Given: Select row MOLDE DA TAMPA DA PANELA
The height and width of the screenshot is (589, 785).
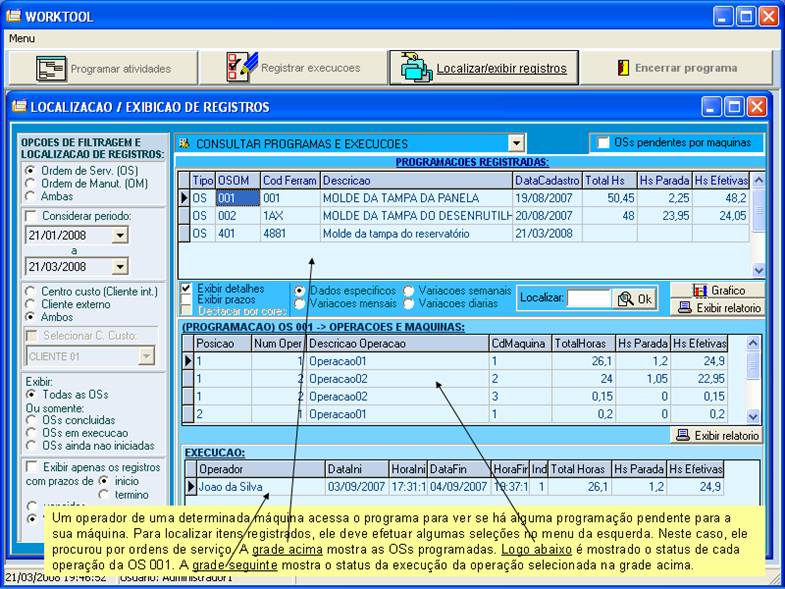Looking at the screenshot, I should (x=465, y=198).
